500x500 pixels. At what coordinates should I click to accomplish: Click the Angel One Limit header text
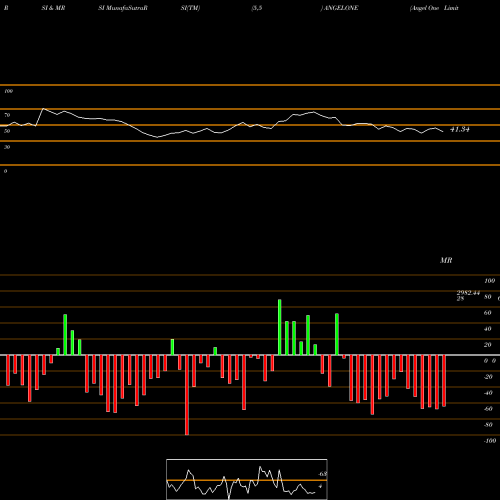(x=434, y=8)
